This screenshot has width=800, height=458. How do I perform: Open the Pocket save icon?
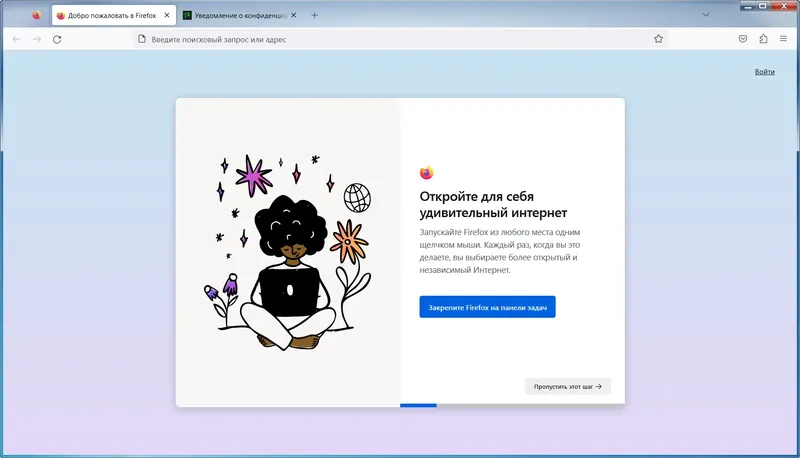(x=743, y=39)
